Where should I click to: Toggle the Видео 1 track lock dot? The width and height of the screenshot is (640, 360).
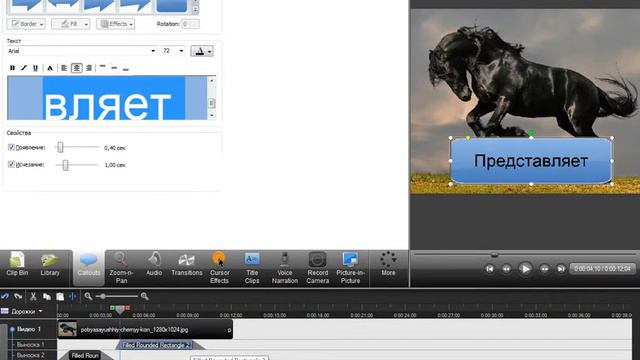[12, 329]
